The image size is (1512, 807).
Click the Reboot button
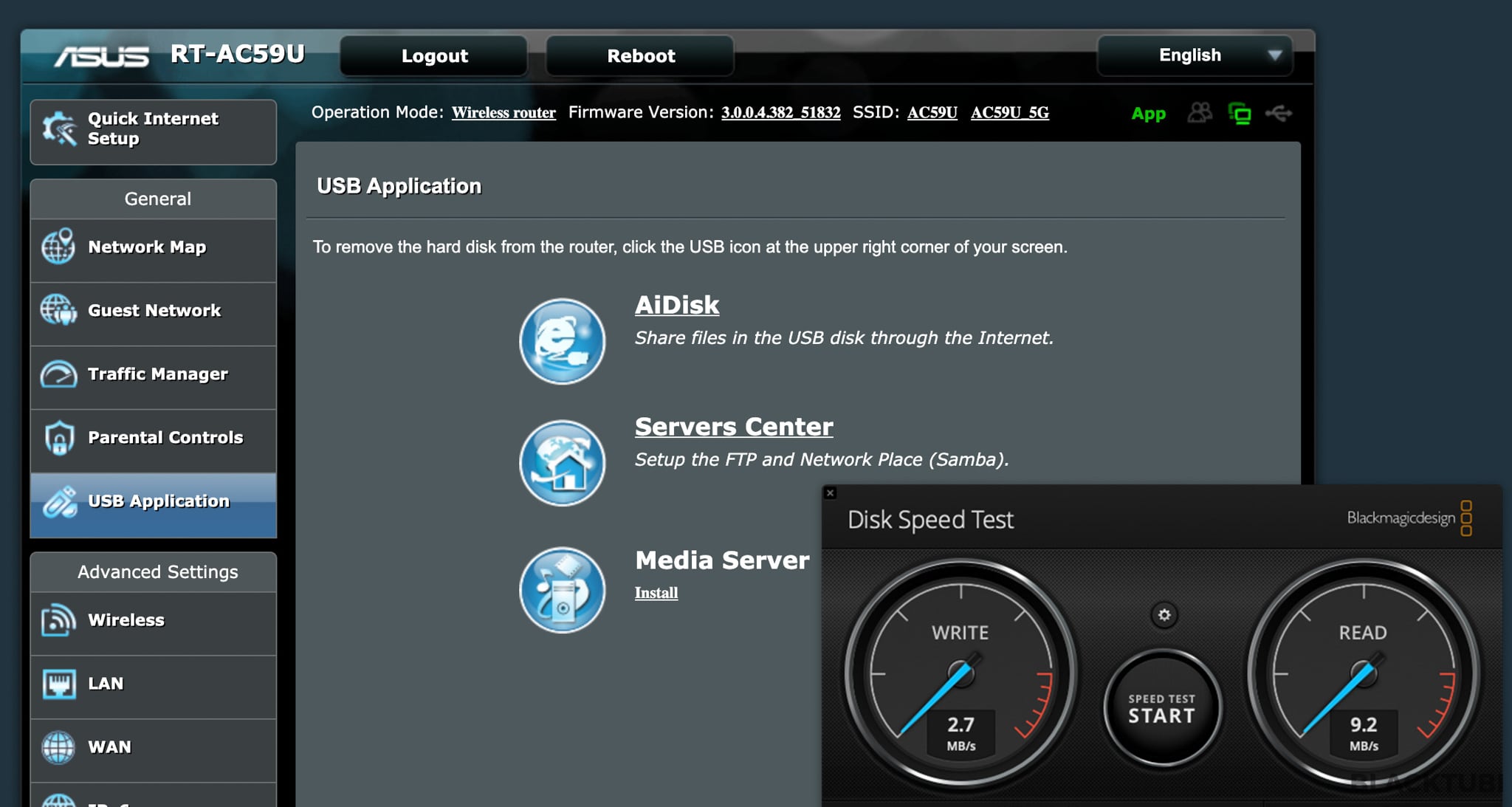(640, 55)
